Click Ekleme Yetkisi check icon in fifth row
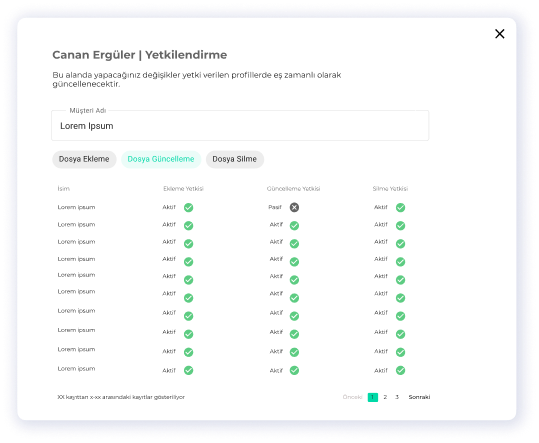539x443 pixels. click(188, 280)
